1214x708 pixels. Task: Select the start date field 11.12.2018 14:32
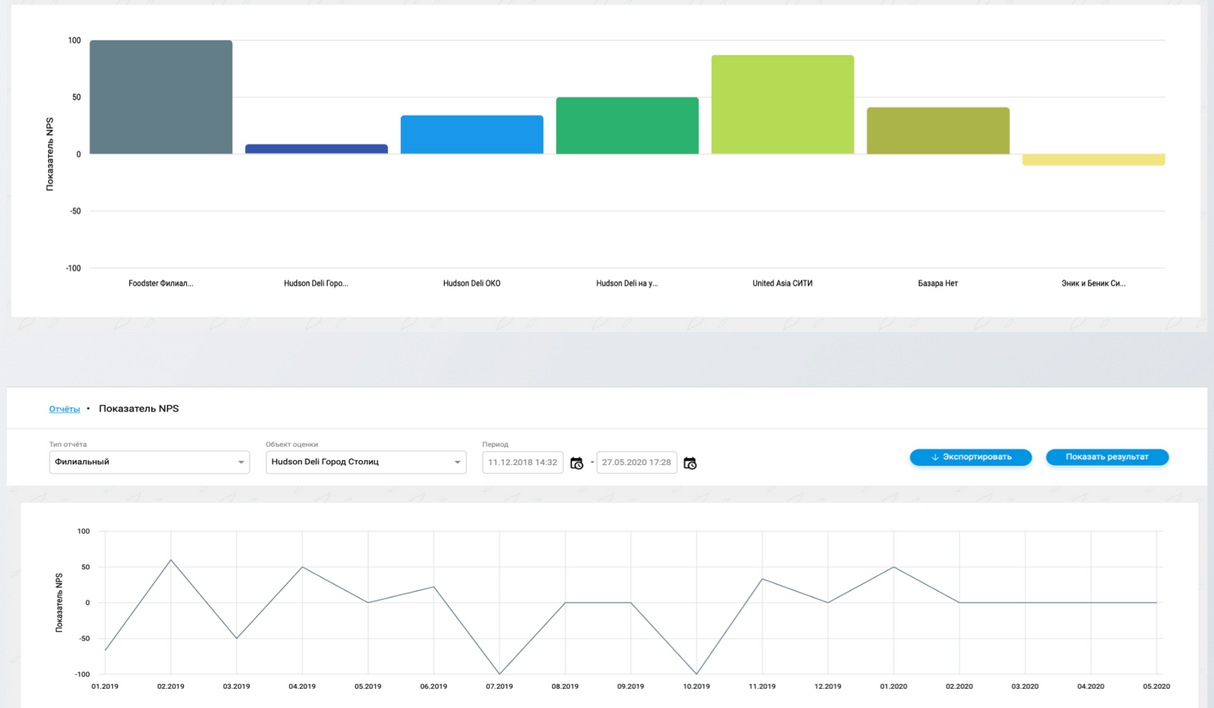click(523, 463)
